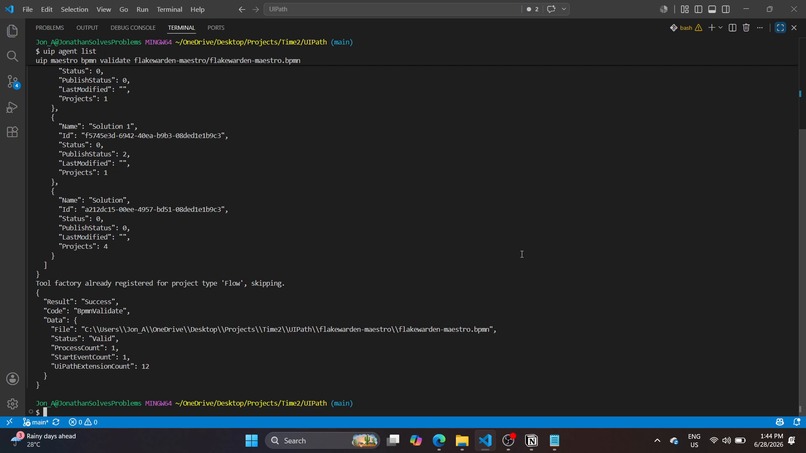Open the Explorer view in activity bar
The image size is (806, 453).
point(12,31)
